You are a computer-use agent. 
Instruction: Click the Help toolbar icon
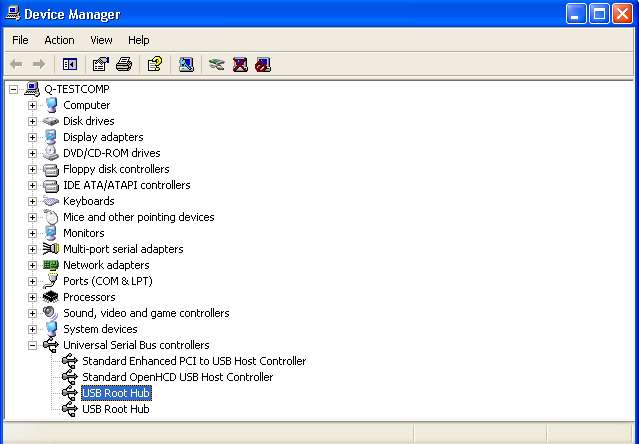tap(154, 64)
